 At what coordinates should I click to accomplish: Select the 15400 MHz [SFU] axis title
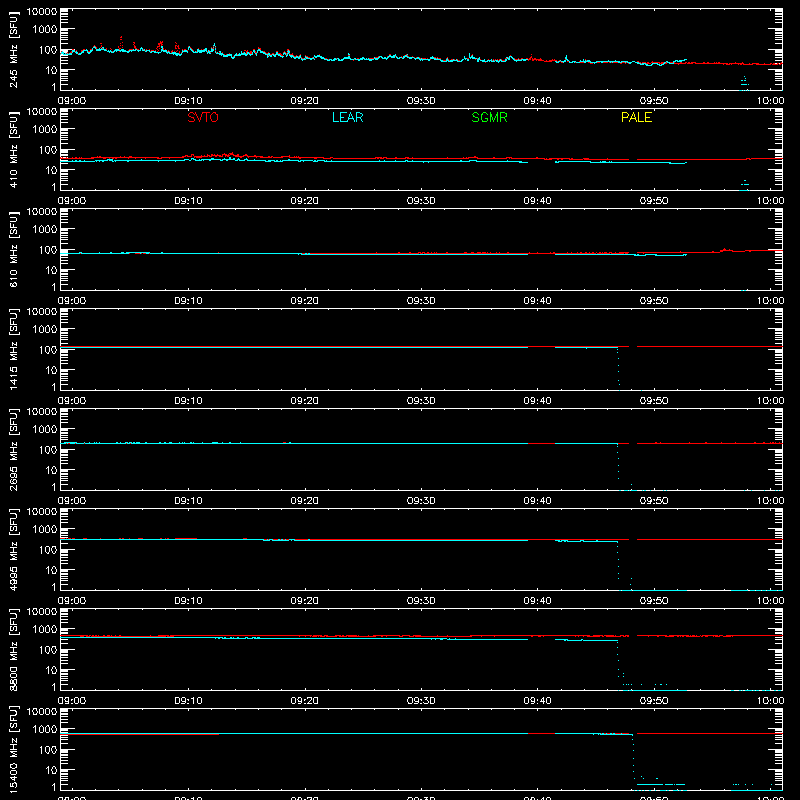point(14,749)
